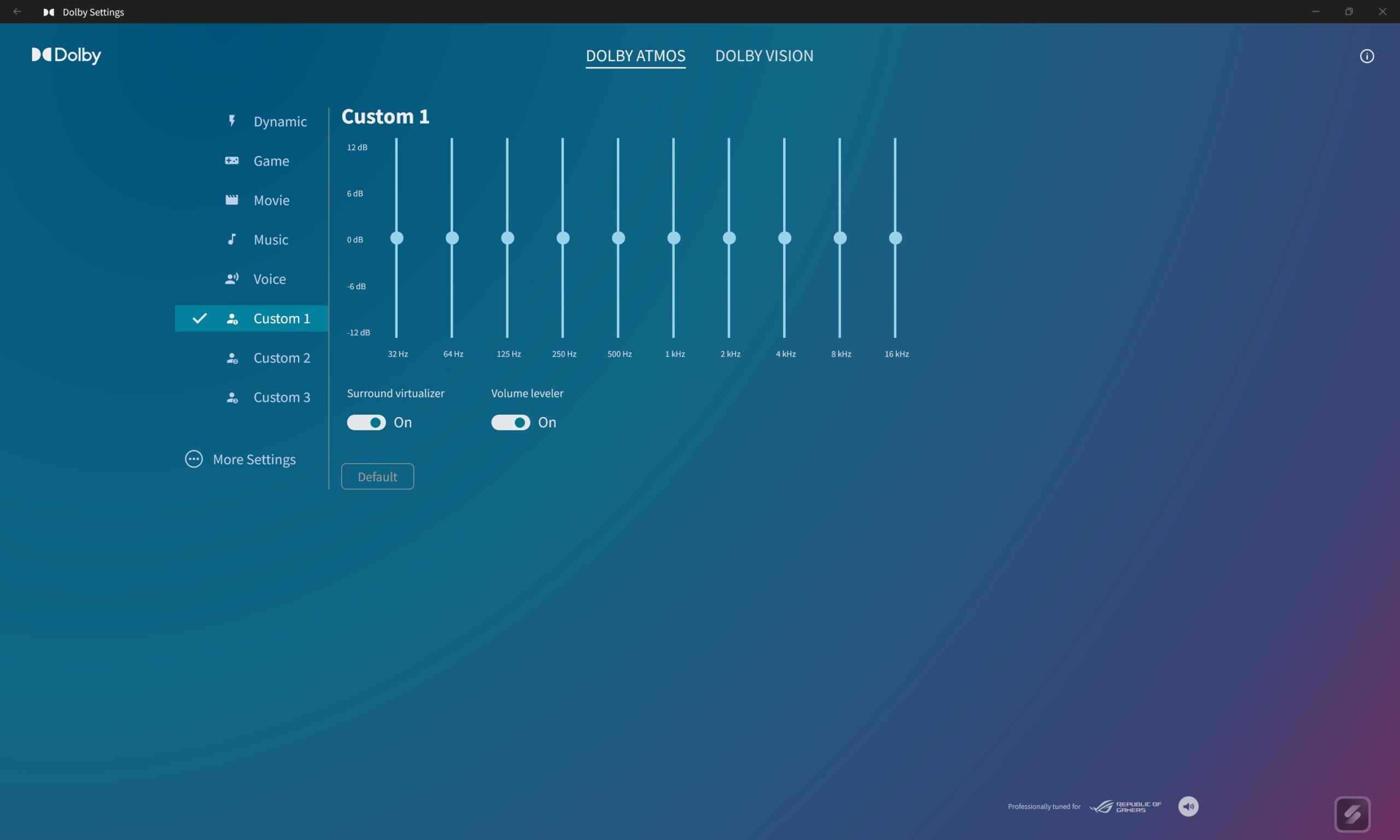Click the 1 kHz equalizer slider handle
The height and width of the screenshot is (840, 1400).
pos(674,238)
